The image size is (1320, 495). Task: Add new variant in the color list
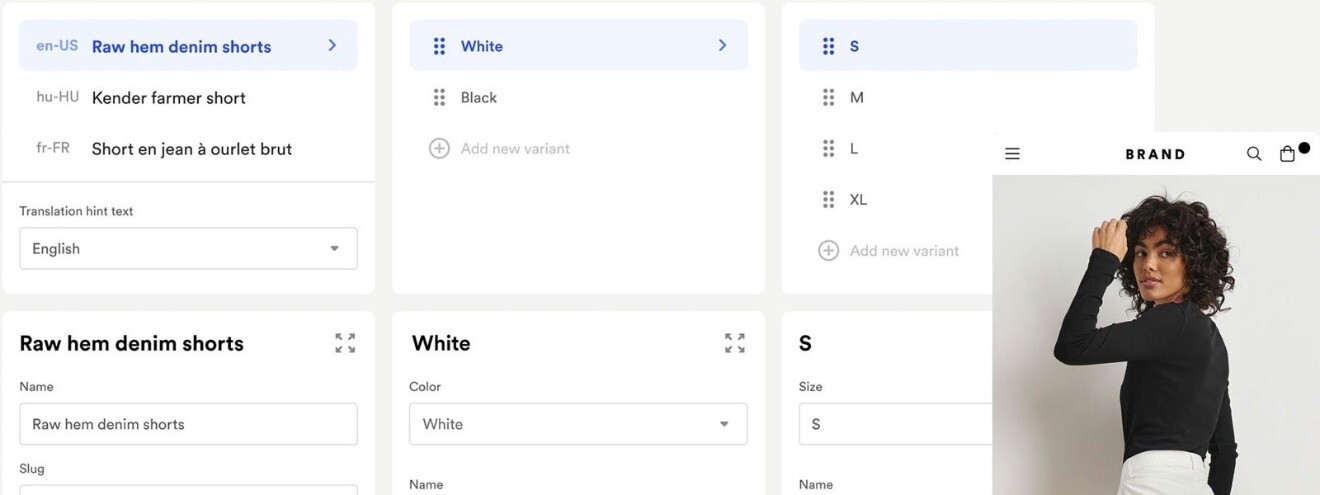pyautogui.click(x=500, y=148)
